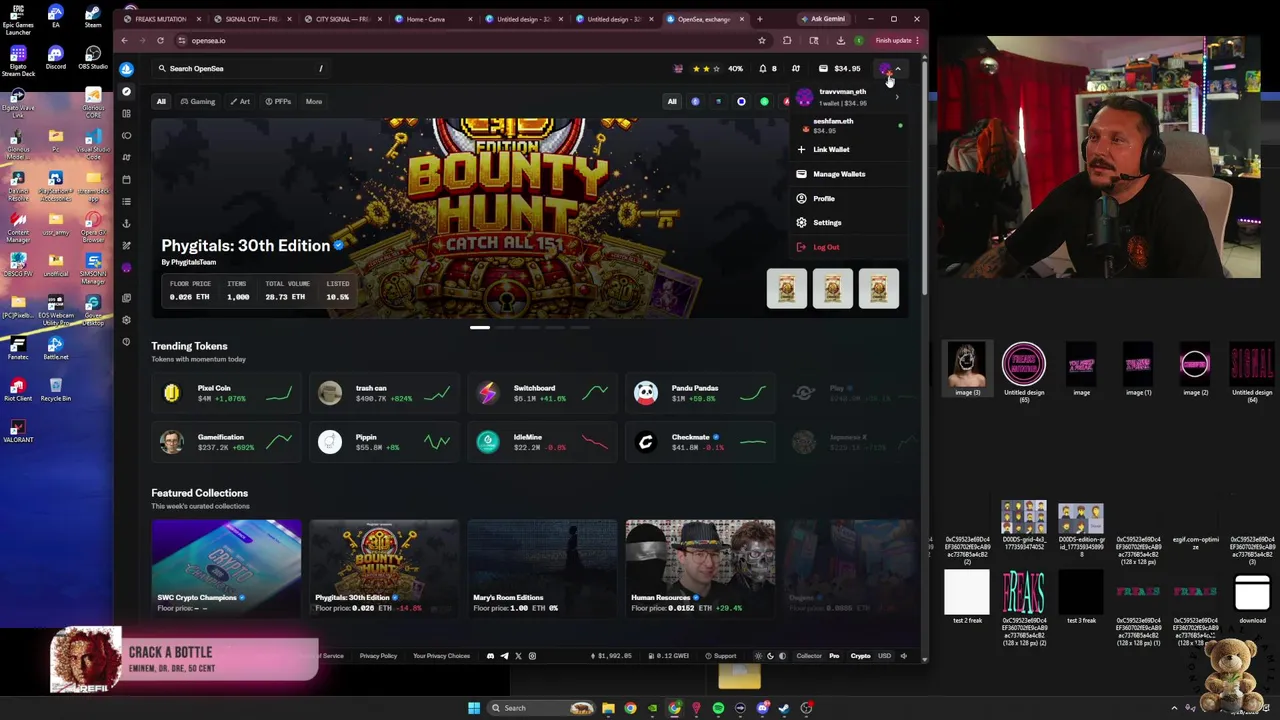
Task: Open Your Privacy Choices link
Action: (441, 656)
